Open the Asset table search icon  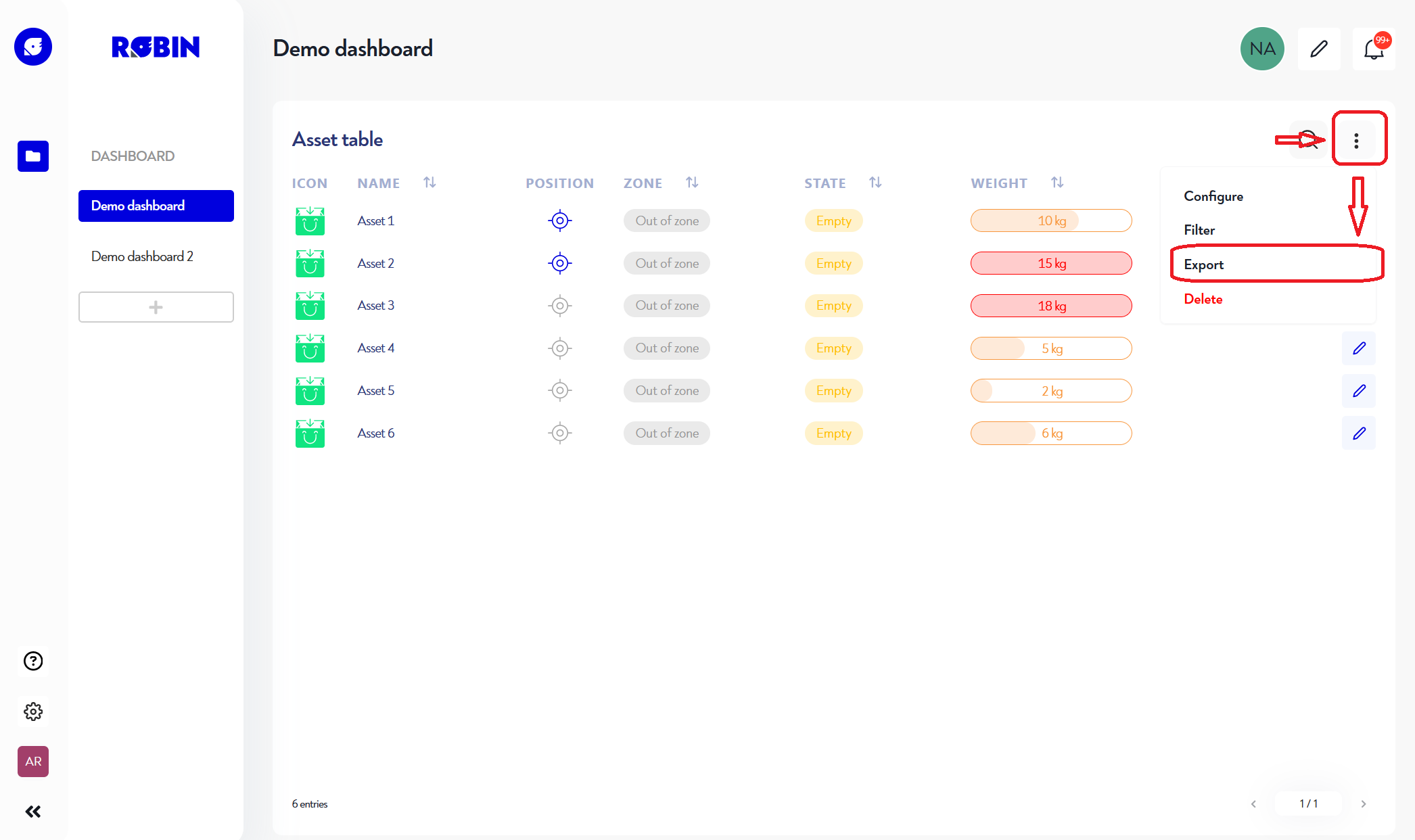tap(1309, 140)
